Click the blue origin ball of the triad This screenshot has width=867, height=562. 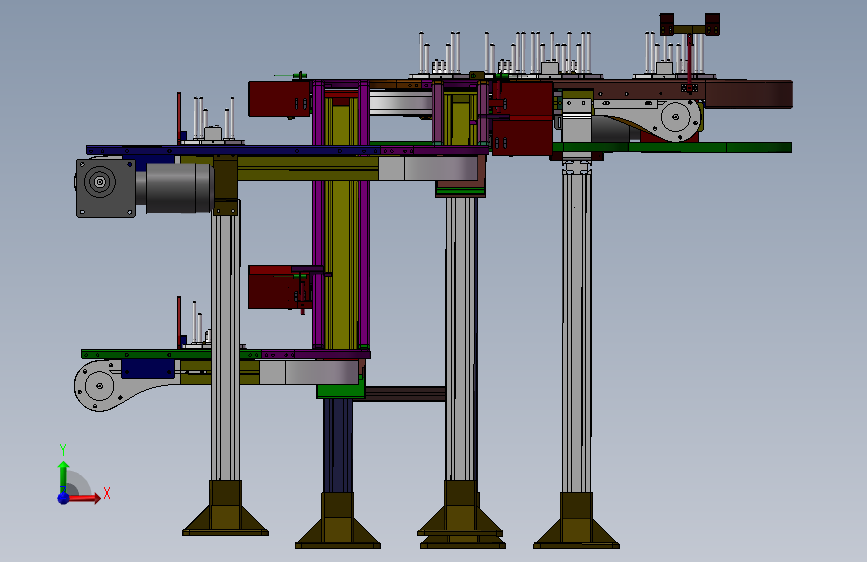(x=63, y=498)
